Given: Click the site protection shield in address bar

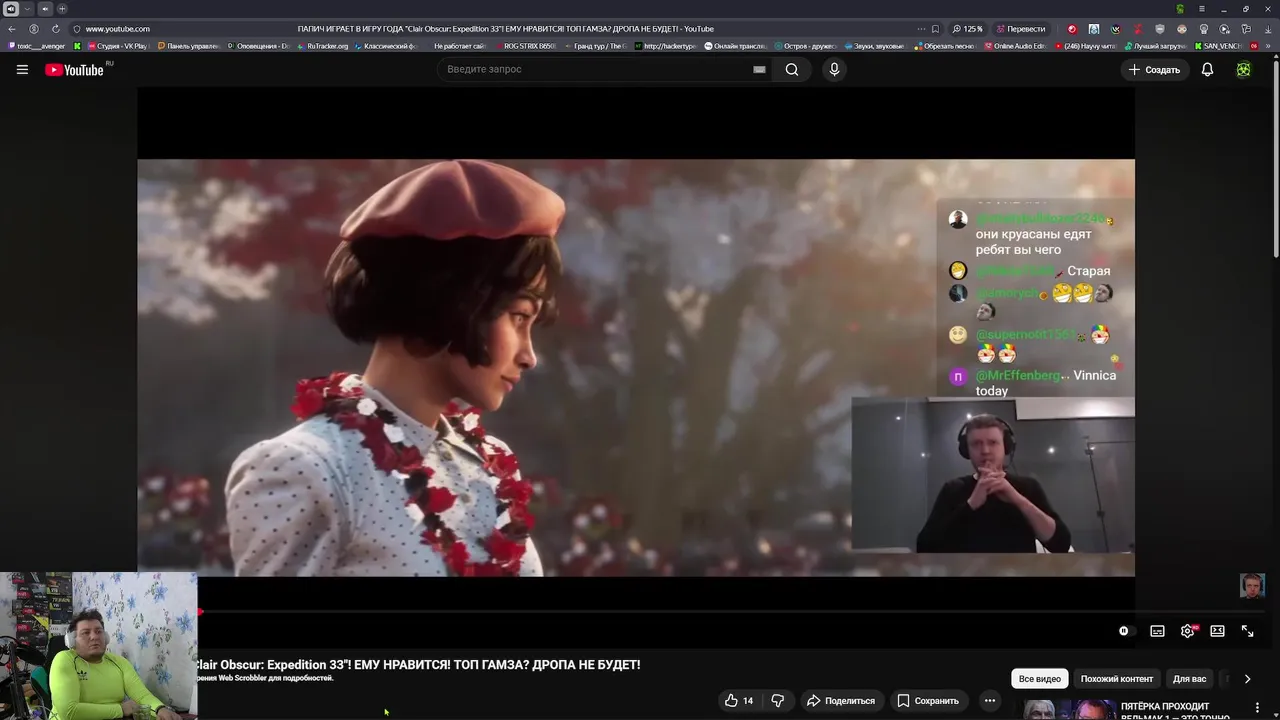Looking at the screenshot, I should click(77, 29).
